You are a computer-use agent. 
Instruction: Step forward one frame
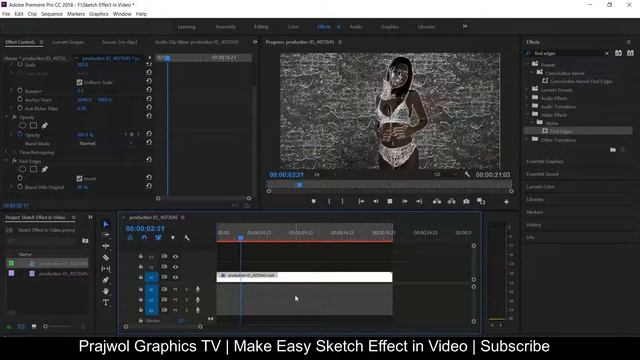pyautogui.click(x=404, y=202)
